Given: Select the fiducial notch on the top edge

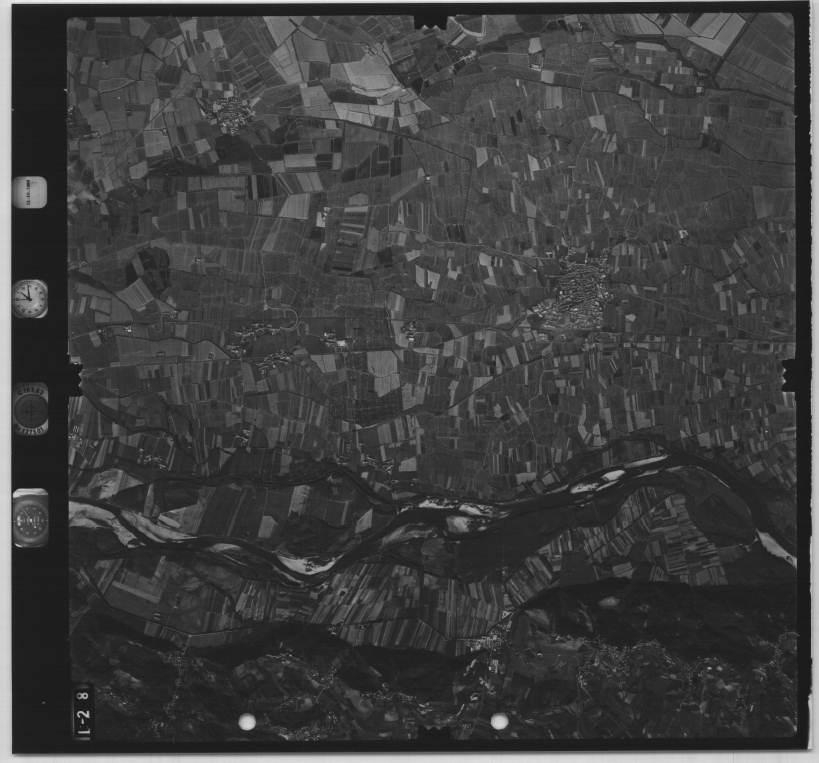Looking at the screenshot, I should tap(430, 19).
